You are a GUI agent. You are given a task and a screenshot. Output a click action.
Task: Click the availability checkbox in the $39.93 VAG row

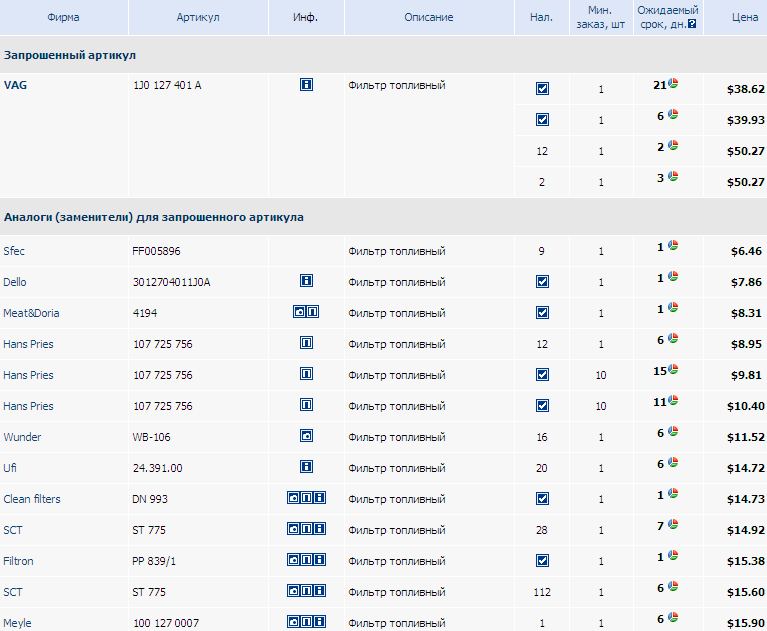coord(542,119)
